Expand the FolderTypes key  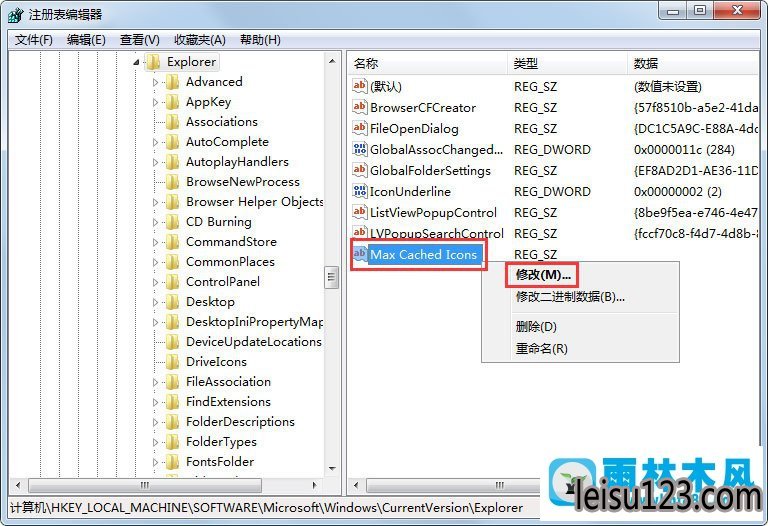155,442
